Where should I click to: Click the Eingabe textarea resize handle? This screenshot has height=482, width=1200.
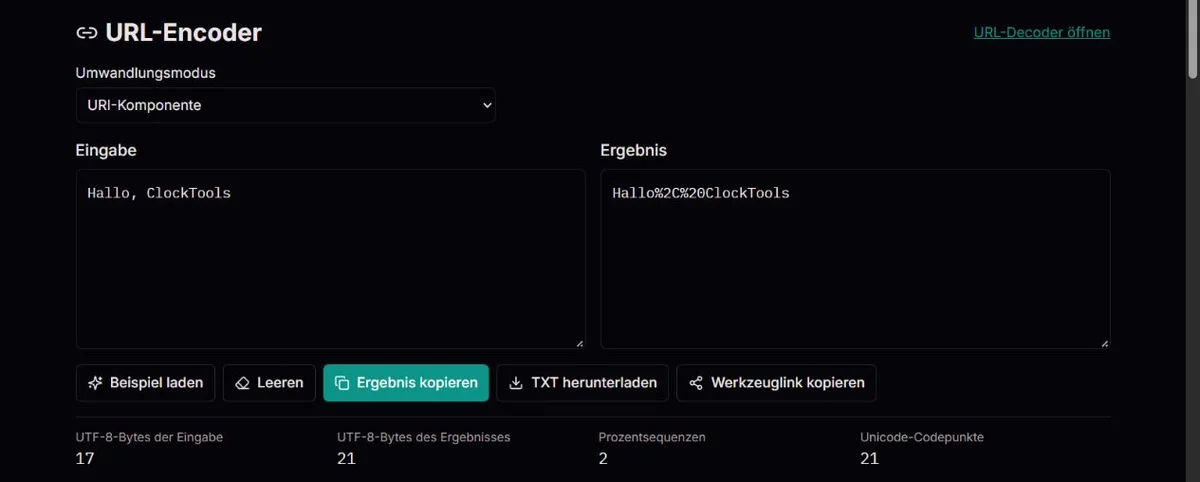tap(579, 342)
